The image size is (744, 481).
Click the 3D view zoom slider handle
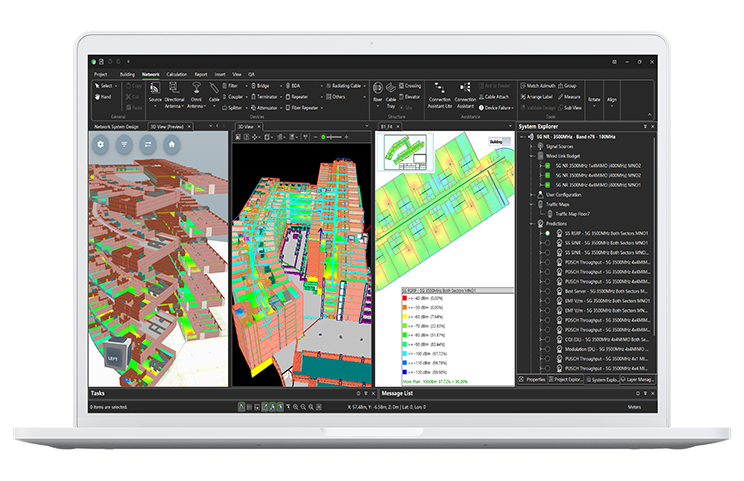click(x=324, y=137)
